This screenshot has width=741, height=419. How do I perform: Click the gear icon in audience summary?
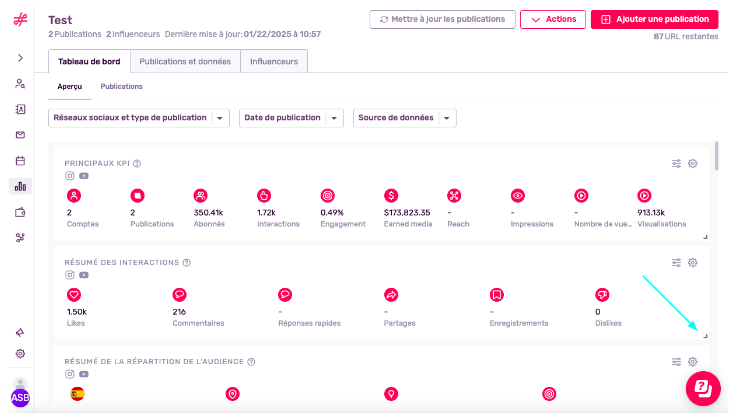(x=692, y=362)
